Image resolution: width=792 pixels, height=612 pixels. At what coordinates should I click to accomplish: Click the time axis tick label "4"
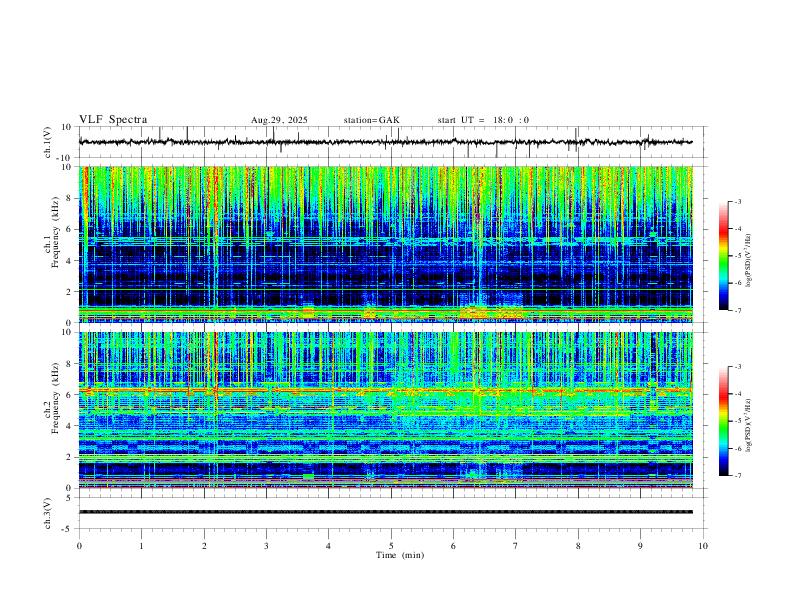(329, 546)
